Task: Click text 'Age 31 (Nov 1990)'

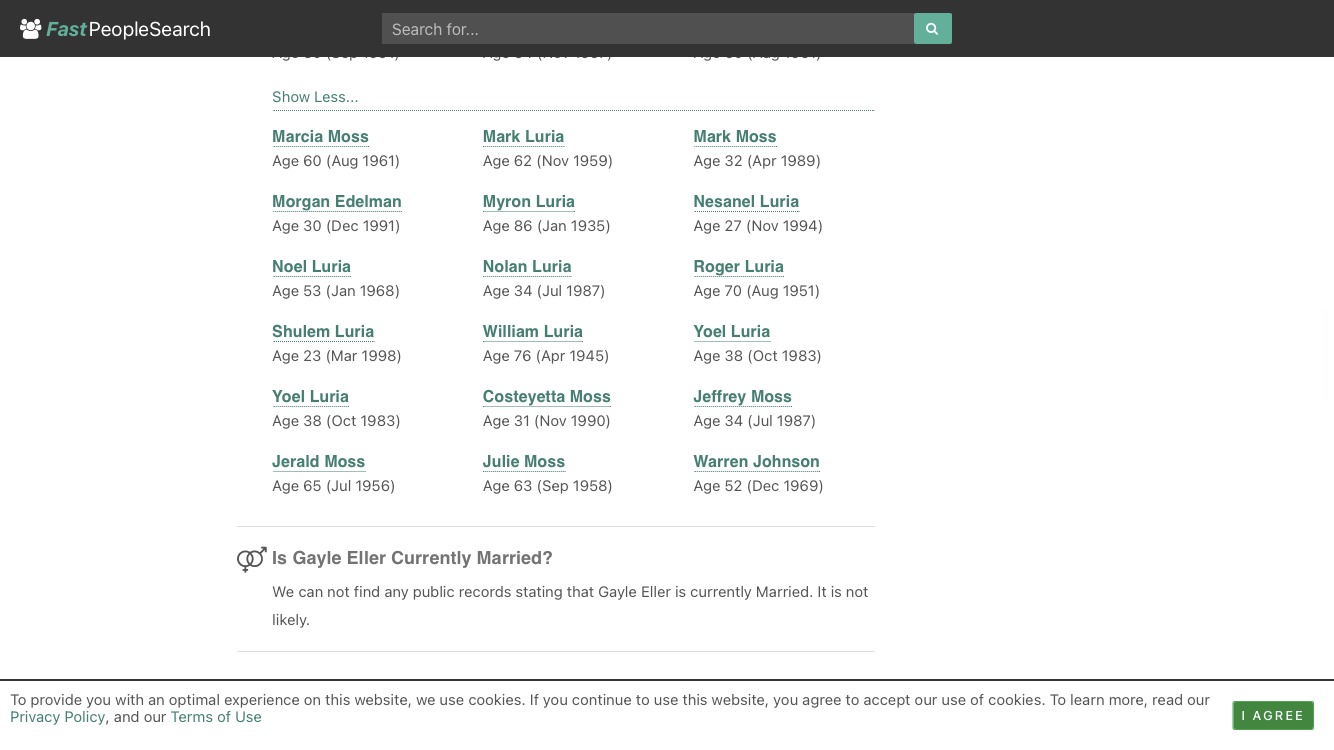Action: [x=547, y=421]
